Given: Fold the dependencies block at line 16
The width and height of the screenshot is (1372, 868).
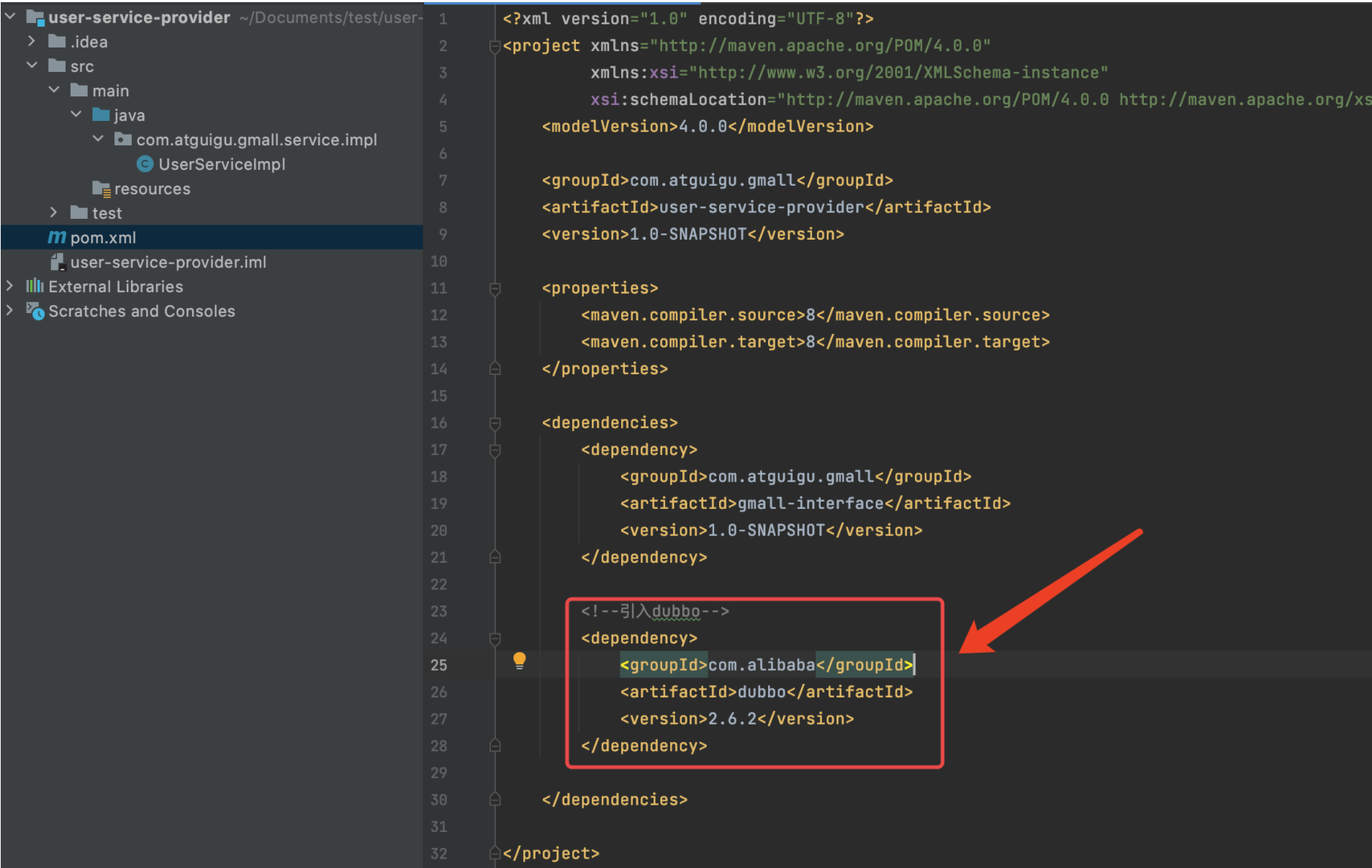Looking at the screenshot, I should point(495,423).
